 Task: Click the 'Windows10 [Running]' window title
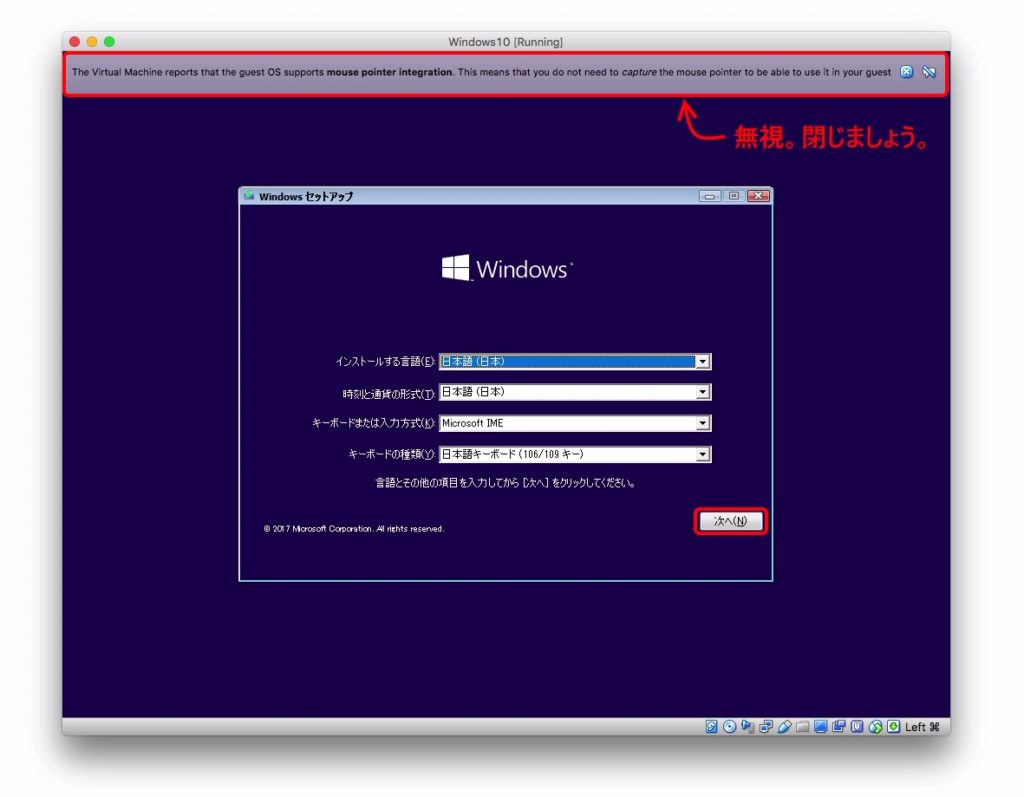tap(505, 42)
